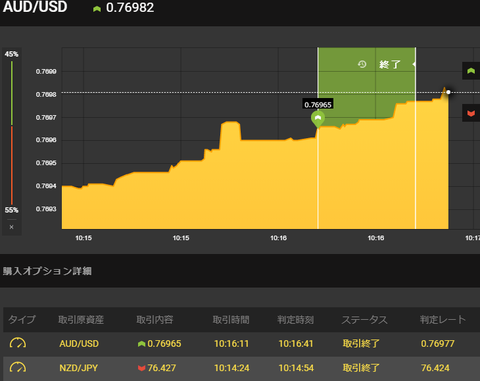Click the 0.7699 price axis label
This screenshot has width=480, height=381.
pos(46,71)
